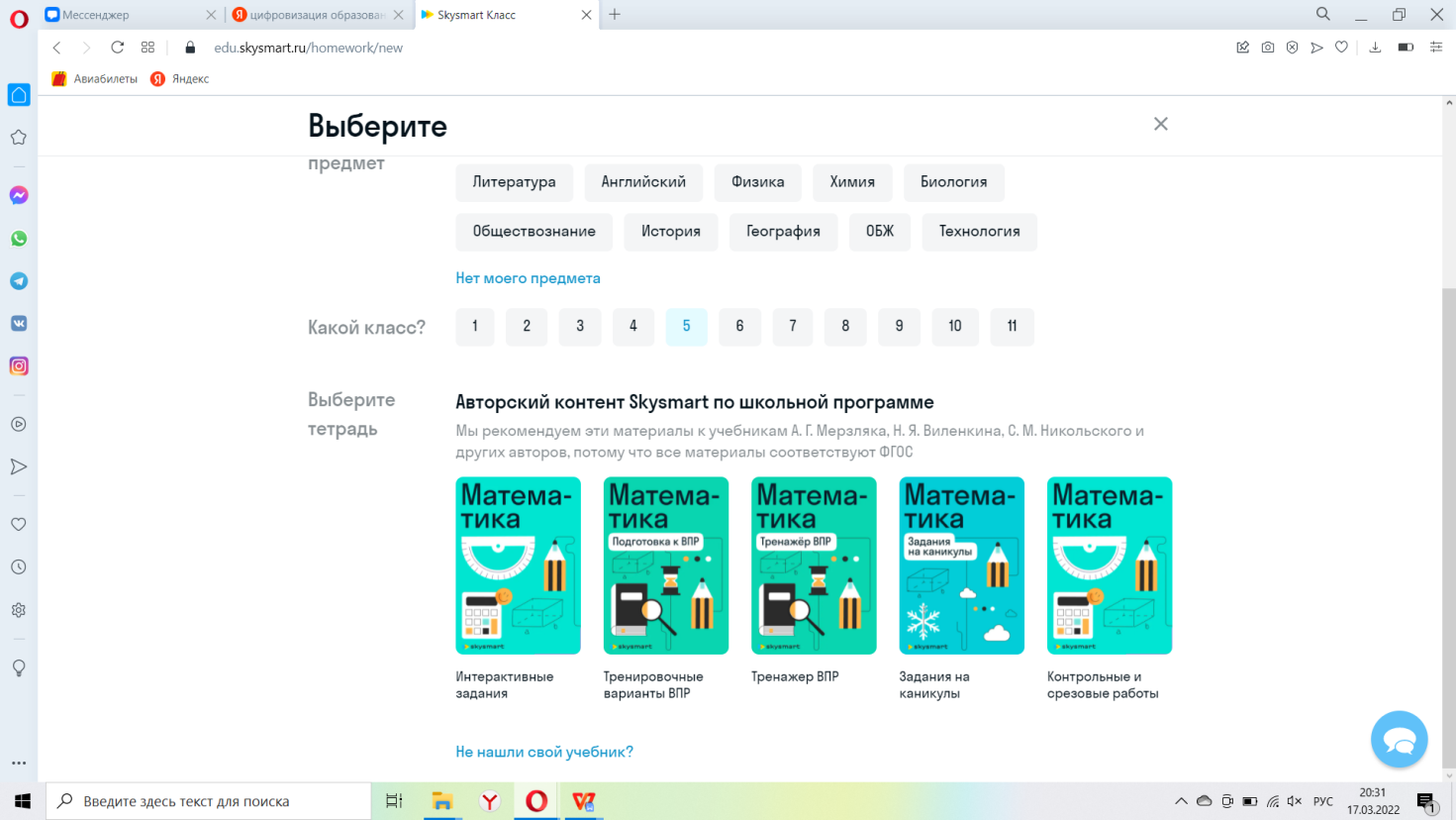This screenshot has width=1456, height=820.
Task: Open Instagram in Opera sidebar
Action: [x=19, y=366]
